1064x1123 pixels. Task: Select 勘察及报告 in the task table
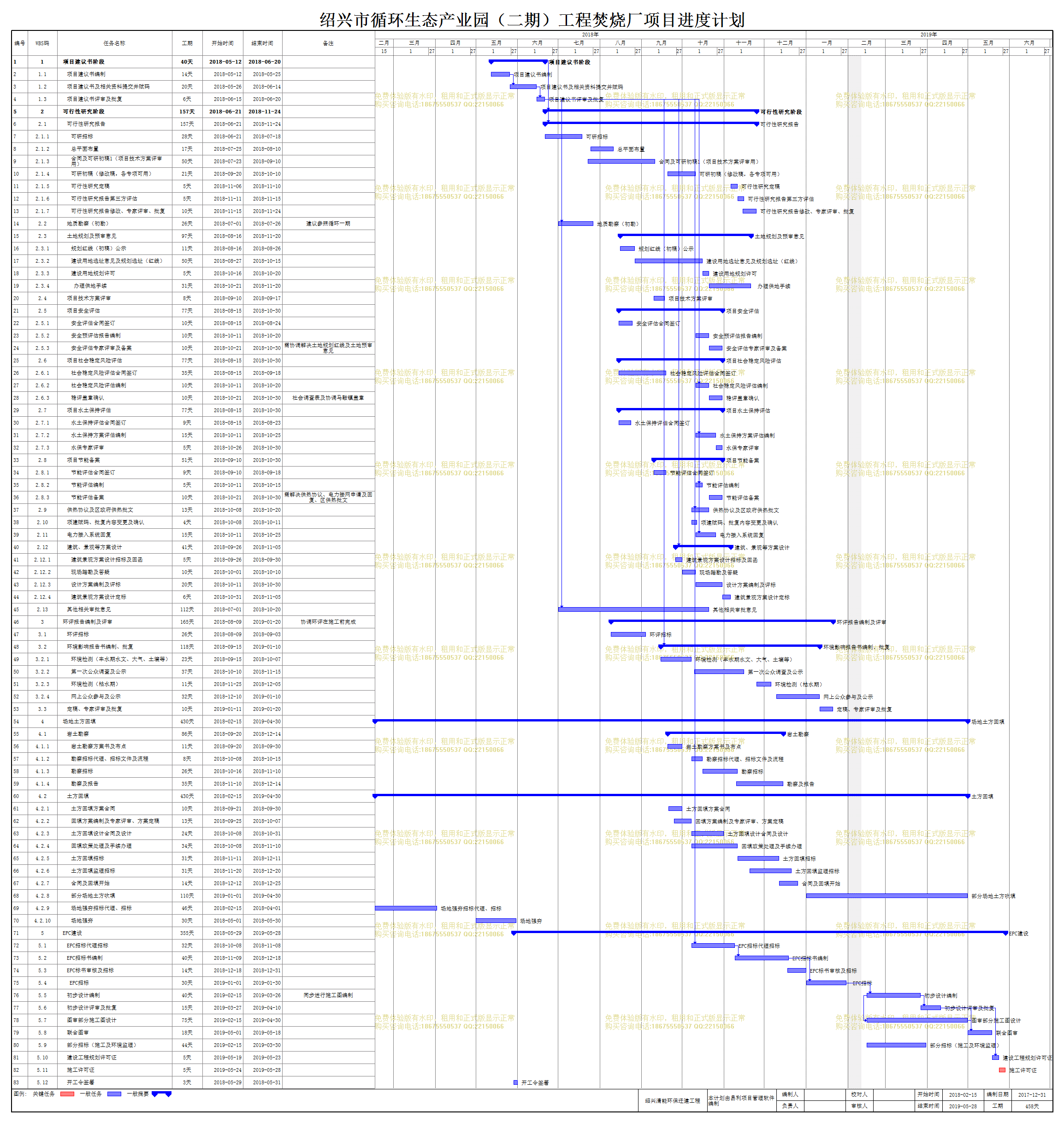(84, 784)
